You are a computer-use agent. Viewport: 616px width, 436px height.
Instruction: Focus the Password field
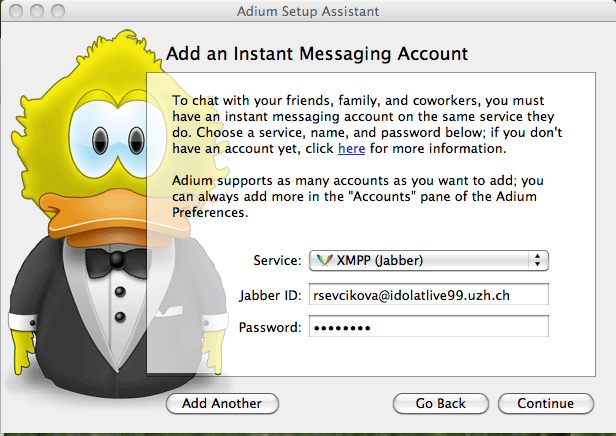point(429,327)
